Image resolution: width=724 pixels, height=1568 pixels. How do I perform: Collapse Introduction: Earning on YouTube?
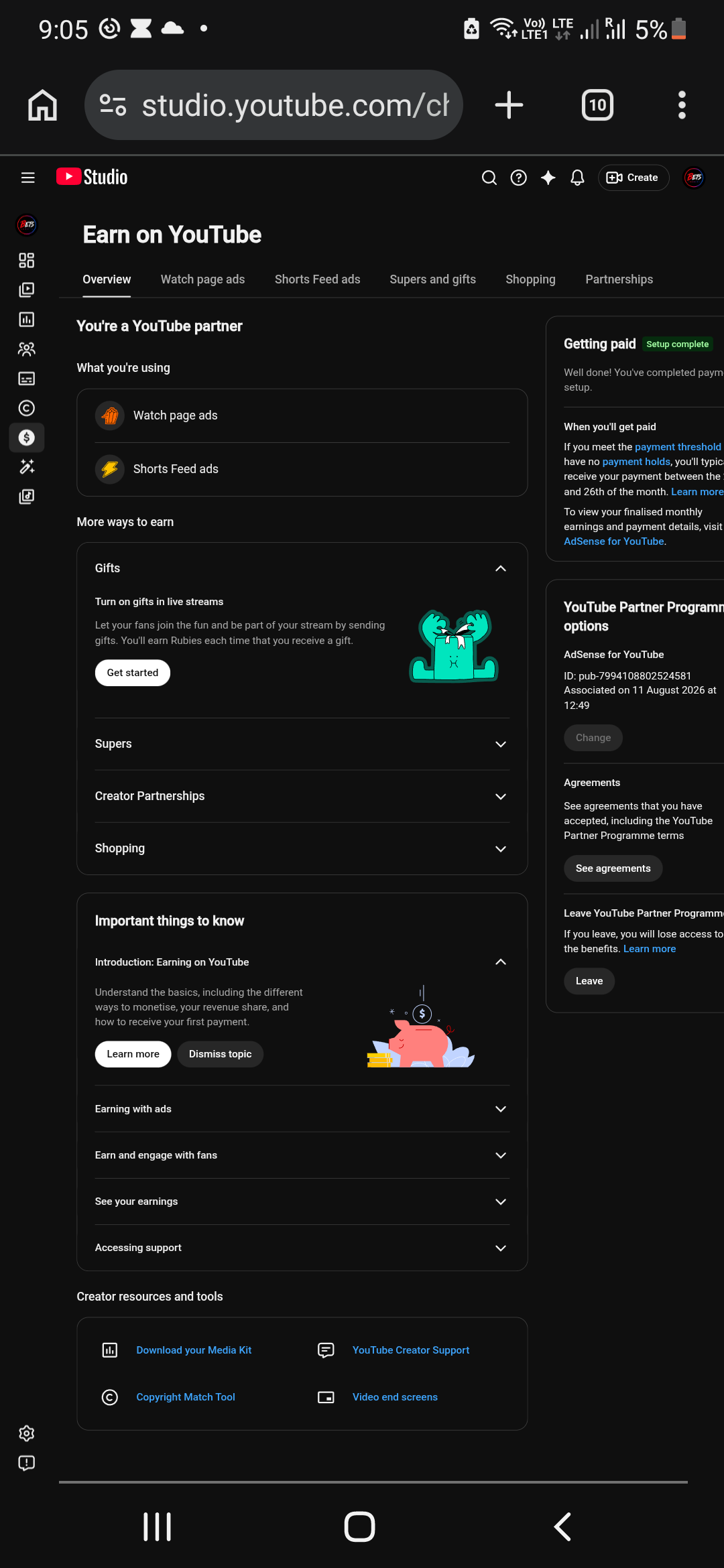click(x=501, y=962)
